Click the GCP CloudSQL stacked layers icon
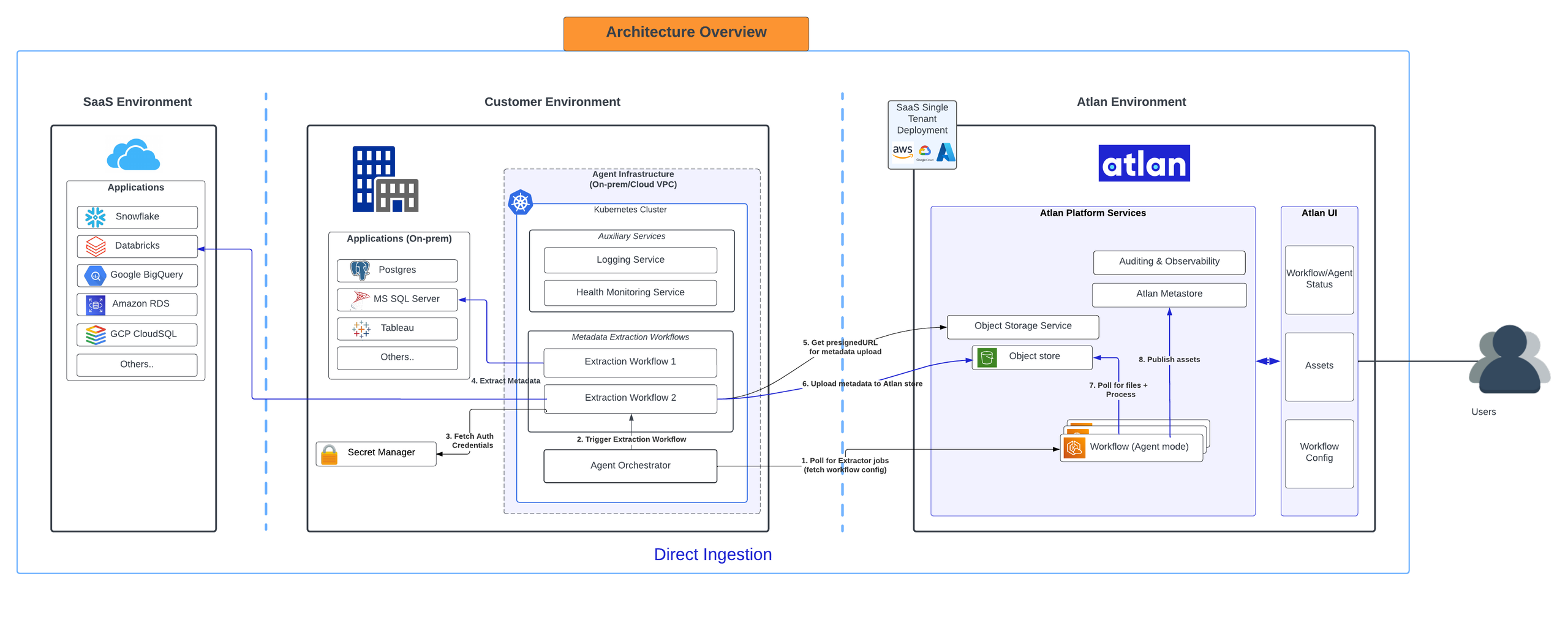 click(x=96, y=334)
